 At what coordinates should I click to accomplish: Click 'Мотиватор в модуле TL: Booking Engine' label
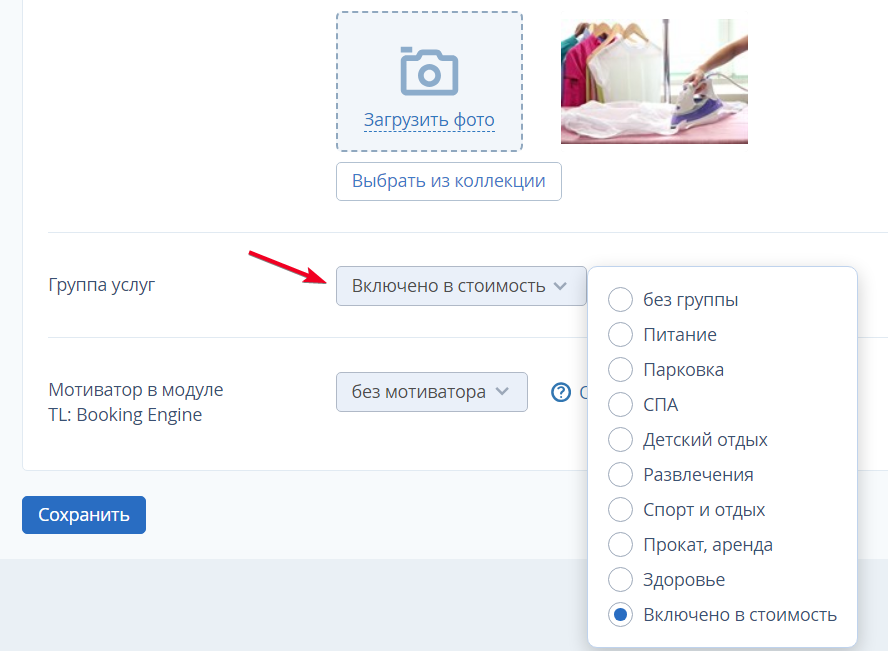pos(136,402)
